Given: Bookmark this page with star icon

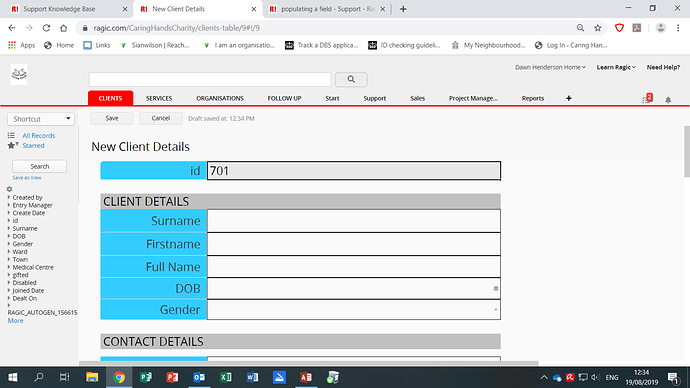Looking at the screenshot, I should (598, 28).
